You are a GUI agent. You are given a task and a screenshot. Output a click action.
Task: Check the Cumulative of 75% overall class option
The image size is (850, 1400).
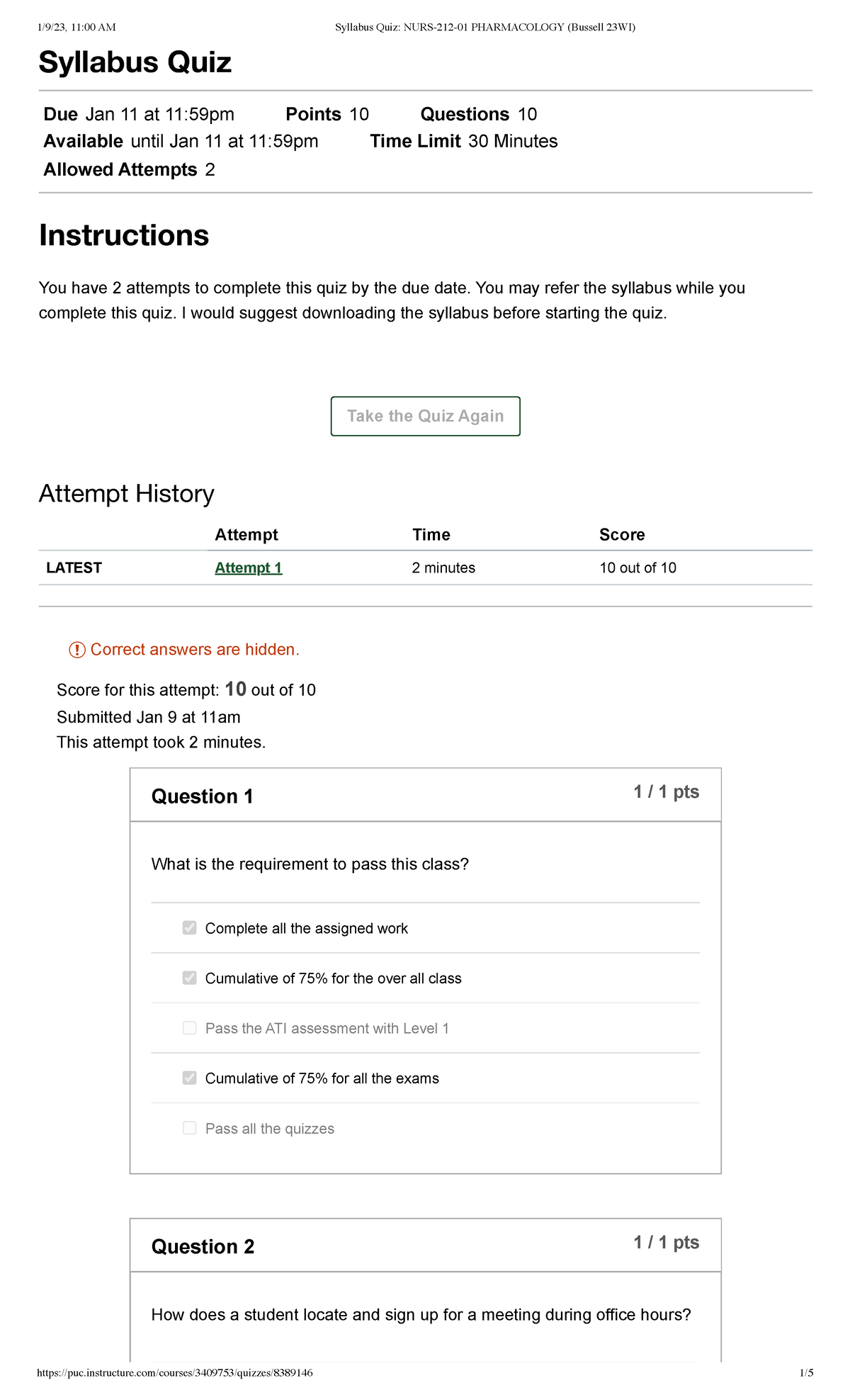click(188, 978)
